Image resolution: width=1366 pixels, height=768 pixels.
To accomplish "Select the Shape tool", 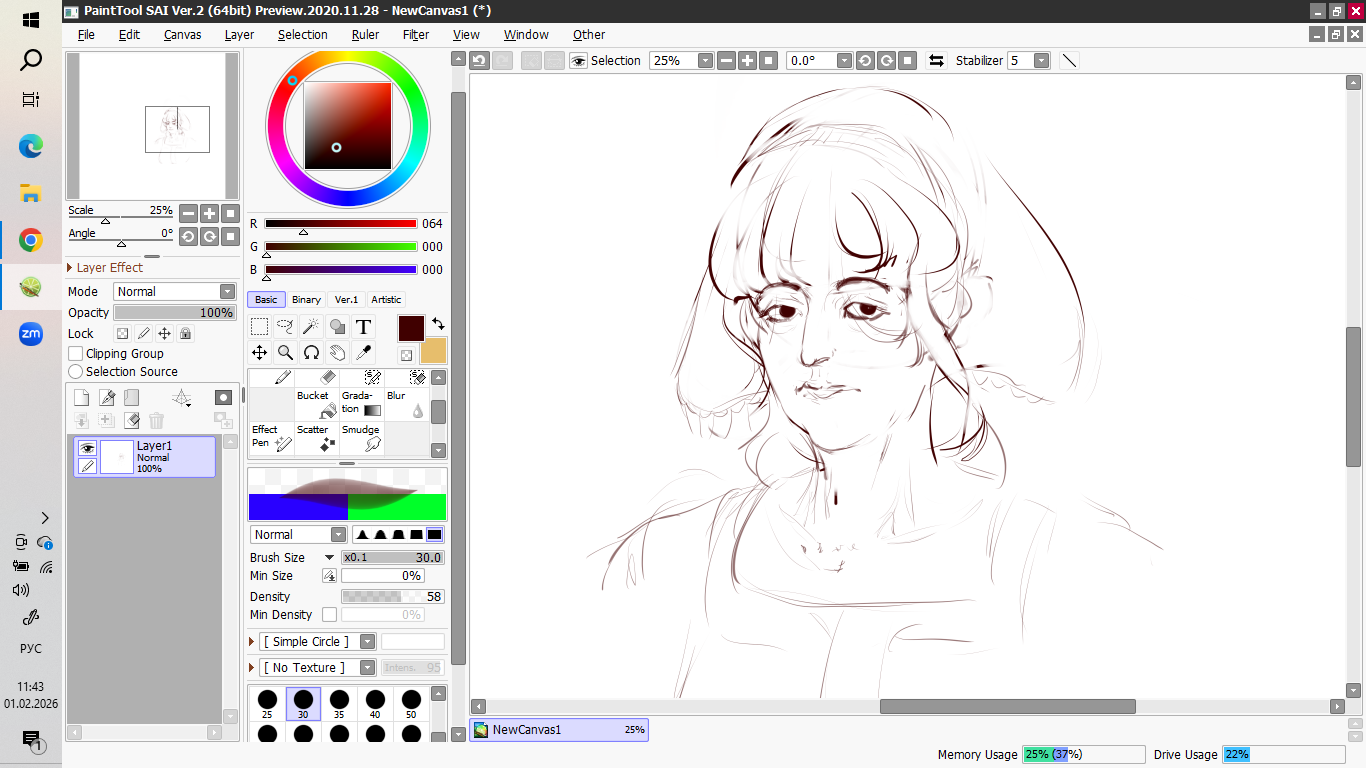I will tap(337, 326).
